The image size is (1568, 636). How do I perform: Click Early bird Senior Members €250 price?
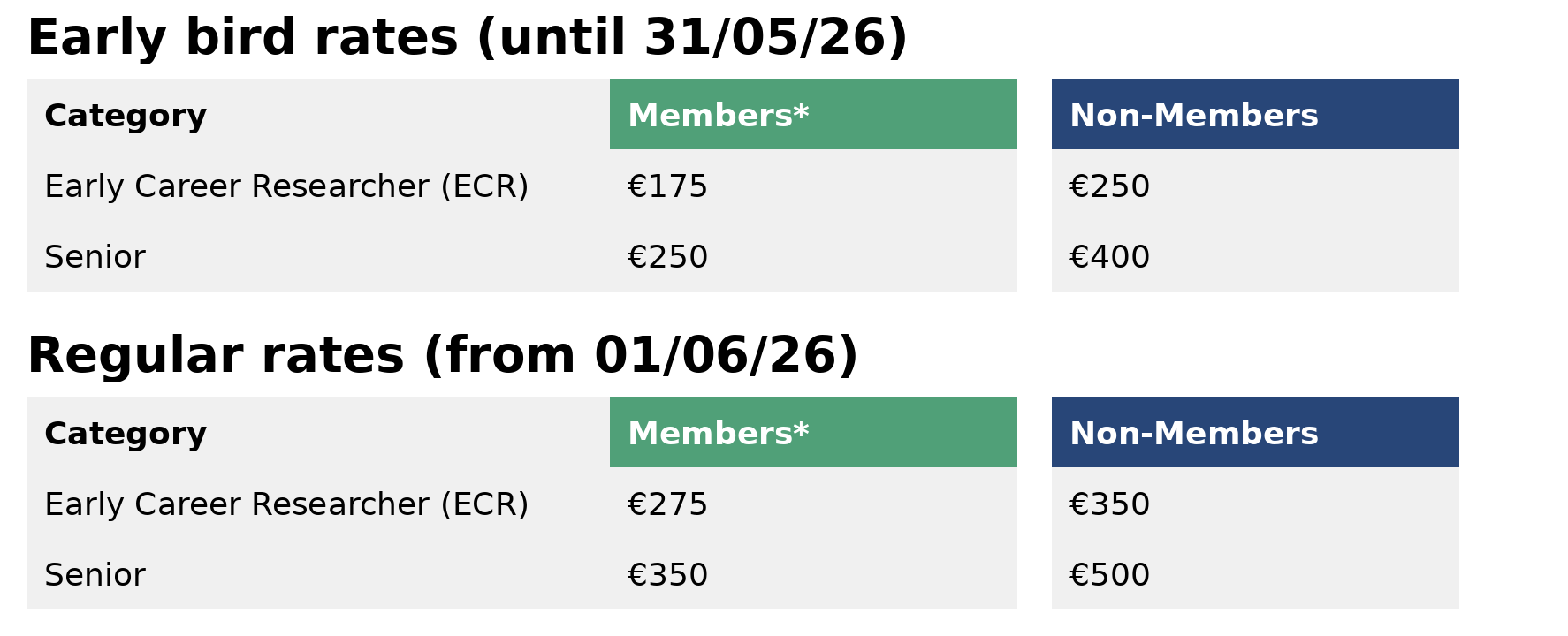pyautogui.click(x=667, y=257)
